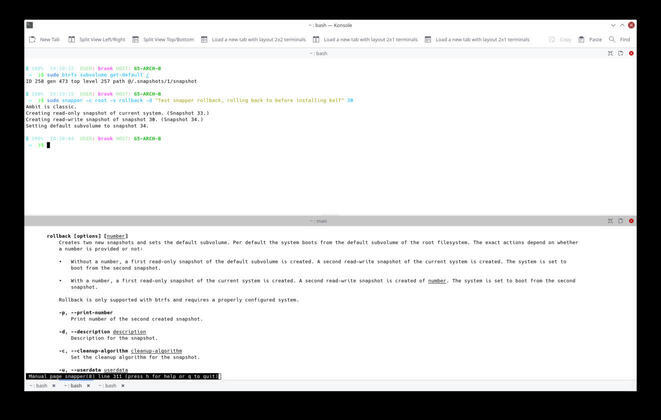Viewport: 661px width, 420px height.
Task: Click the '-p, --print-number' option
Action: coord(86,312)
